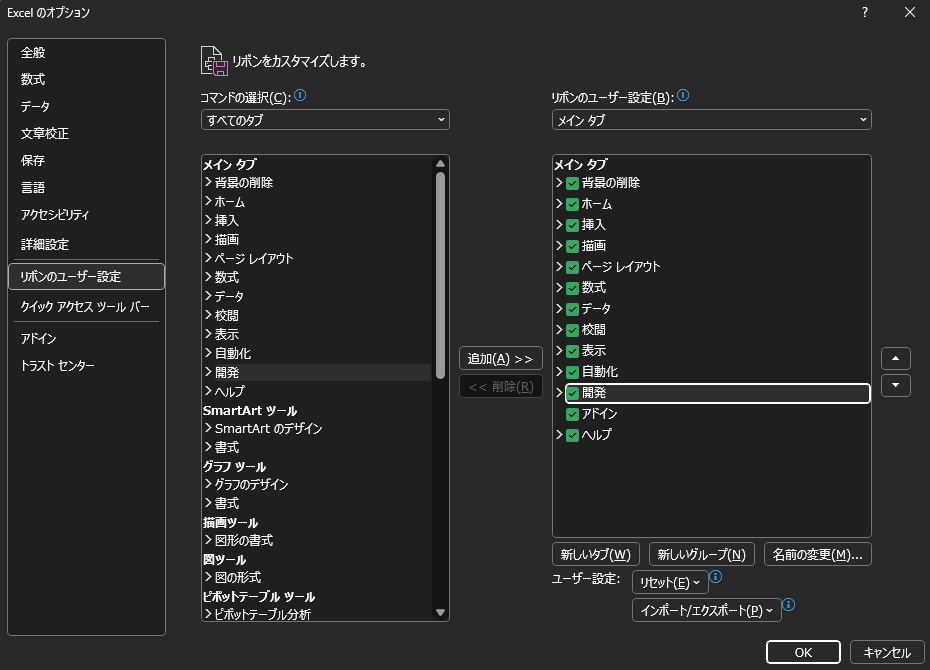930x670 pixels.
Task: Click the info icon next to インポート/エクスポート
Action: click(788, 604)
